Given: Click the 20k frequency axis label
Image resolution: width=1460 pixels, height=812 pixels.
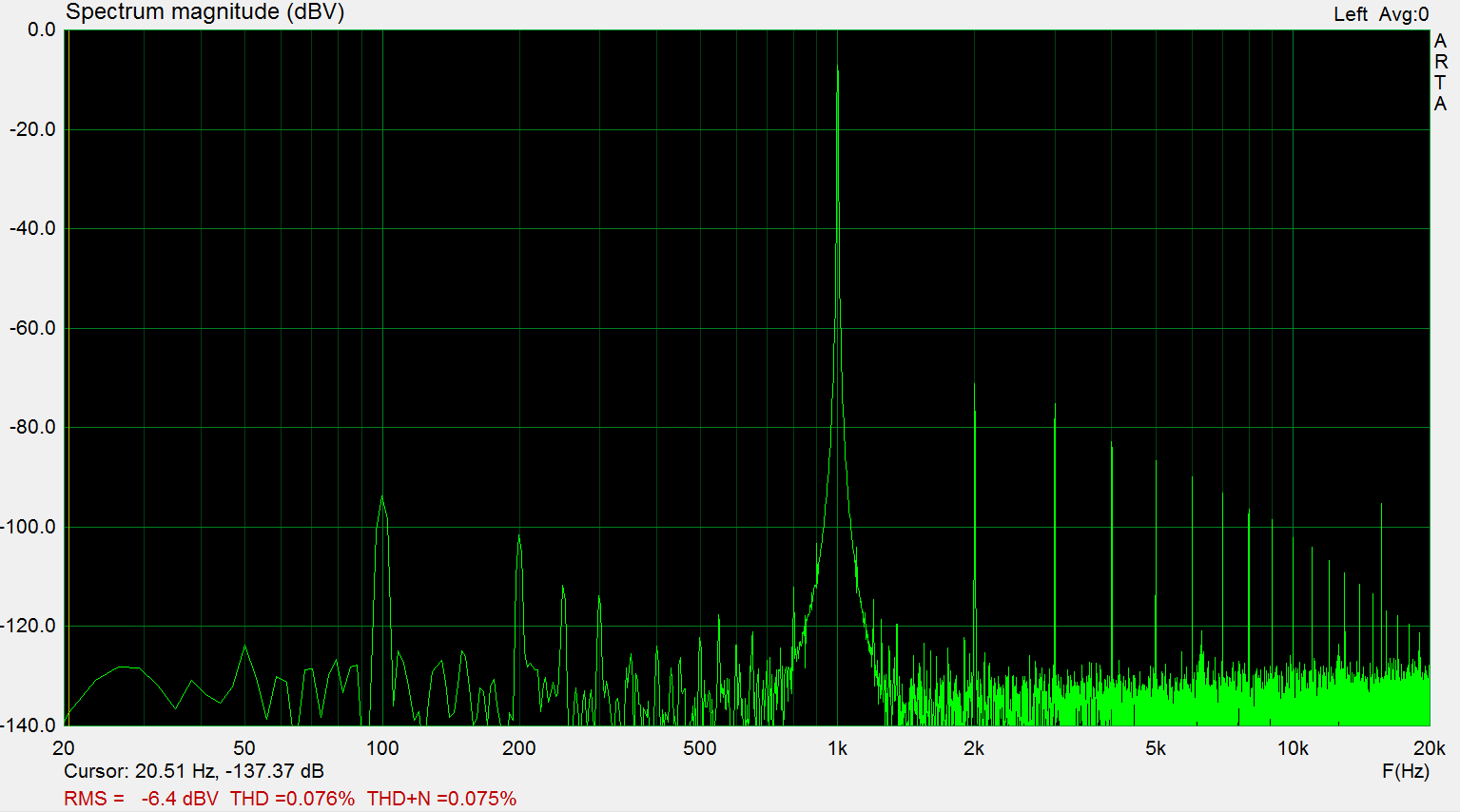Looking at the screenshot, I should pyautogui.click(x=1430, y=748).
